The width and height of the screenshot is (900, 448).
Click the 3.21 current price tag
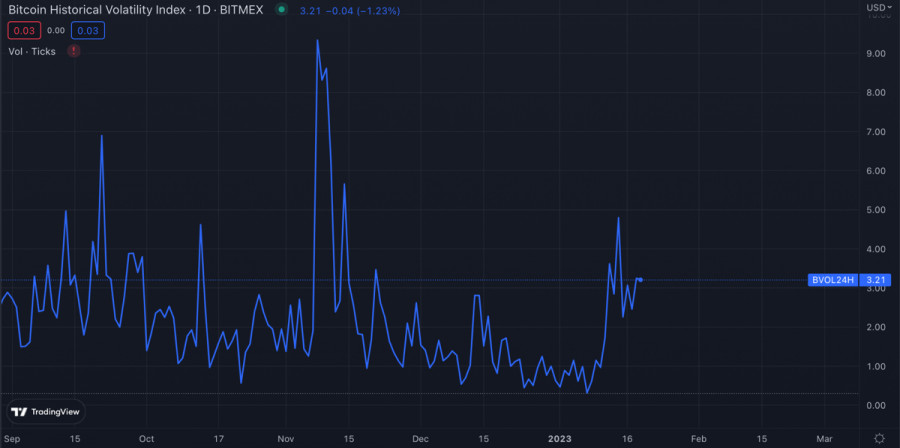(x=875, y=280)
